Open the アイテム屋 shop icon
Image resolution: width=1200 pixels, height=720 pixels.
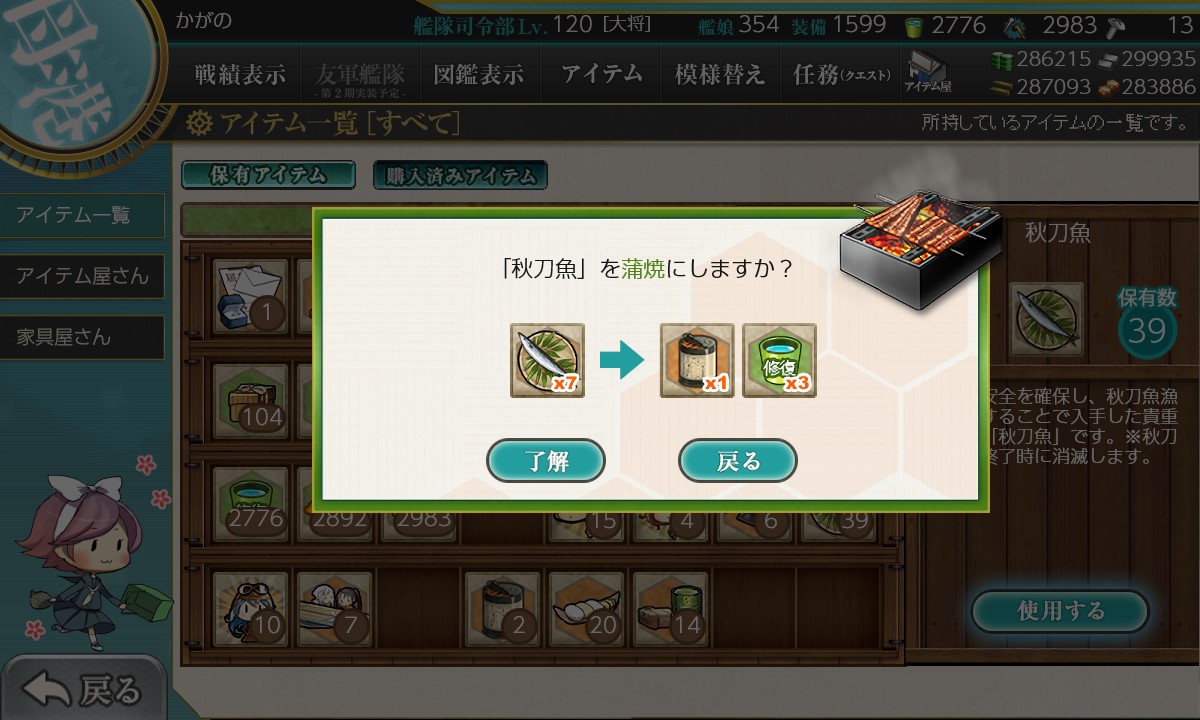(x=928, y=73)
